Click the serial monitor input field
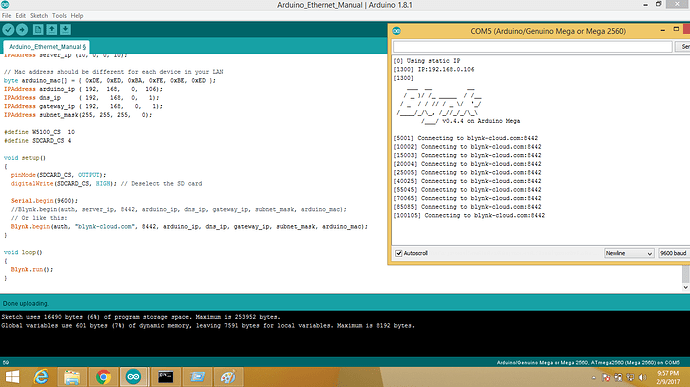Screen dimensions: 690x387 532,46
